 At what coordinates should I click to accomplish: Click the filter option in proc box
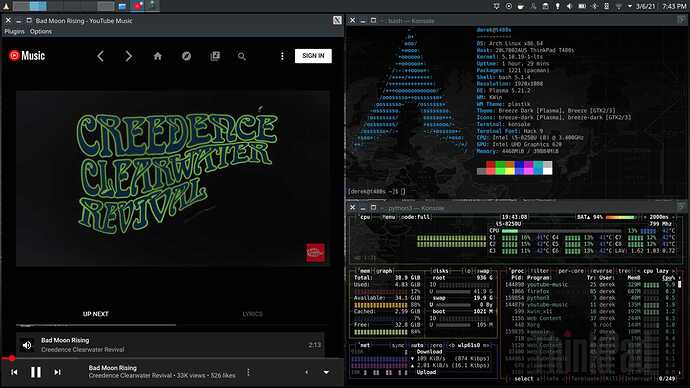(x=540, y=271)
